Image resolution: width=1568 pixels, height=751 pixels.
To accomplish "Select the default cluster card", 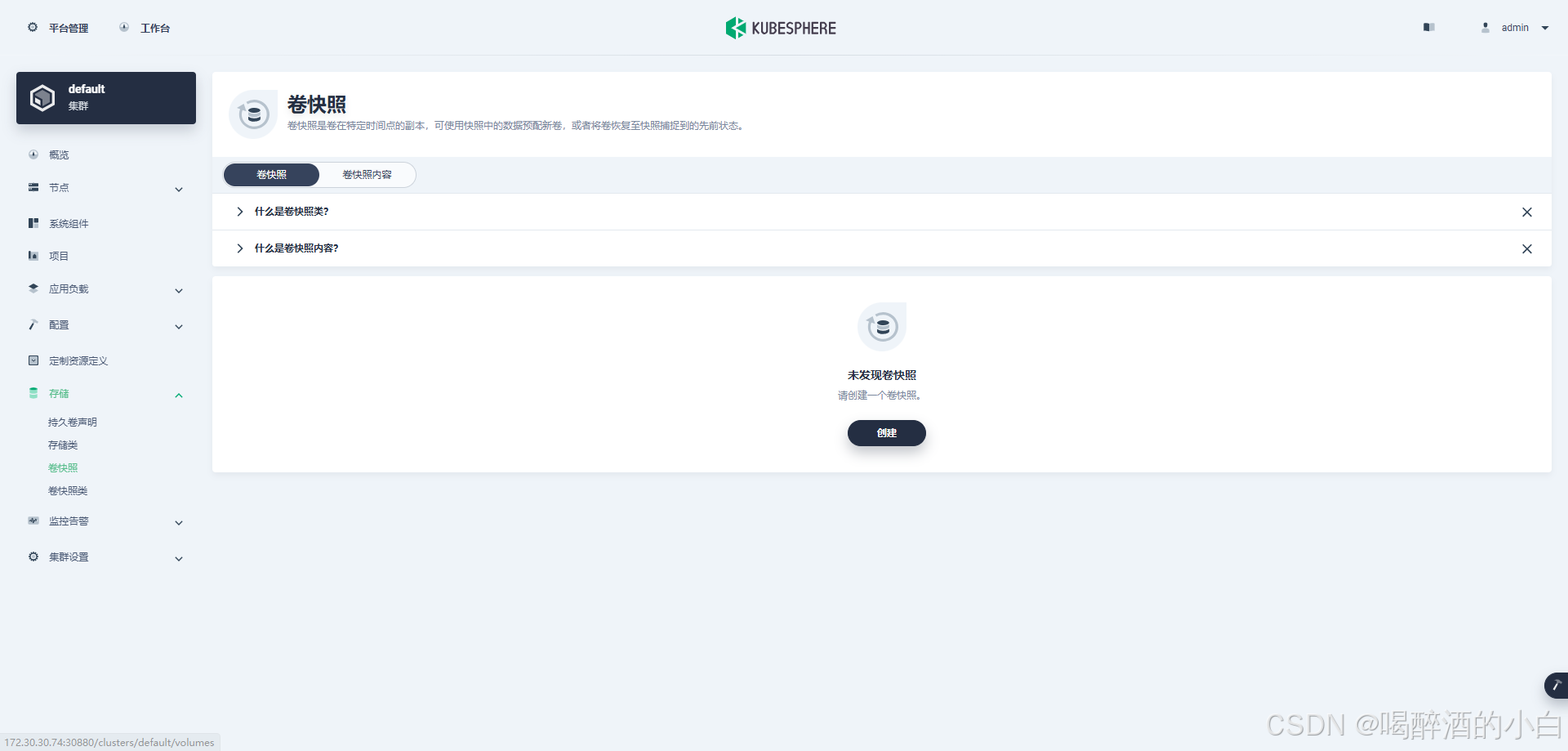I will [x=106, y=98].
